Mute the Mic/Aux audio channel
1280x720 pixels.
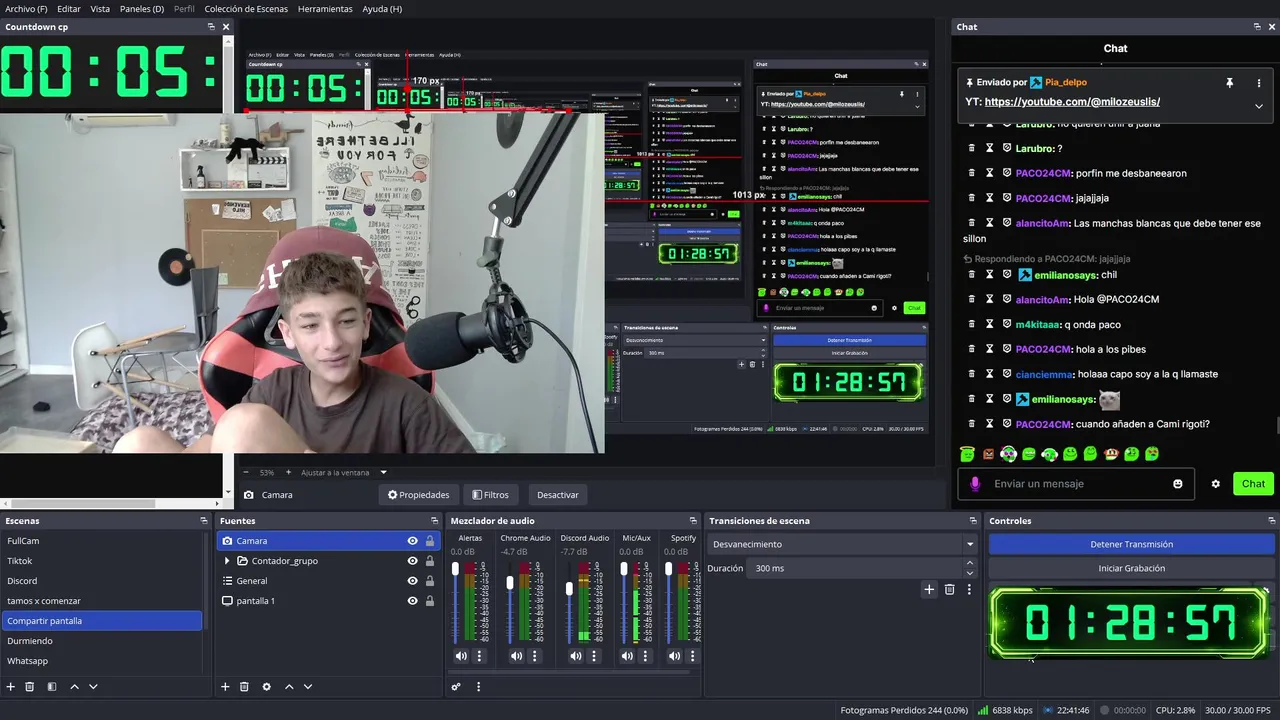(x=627, y=656)
